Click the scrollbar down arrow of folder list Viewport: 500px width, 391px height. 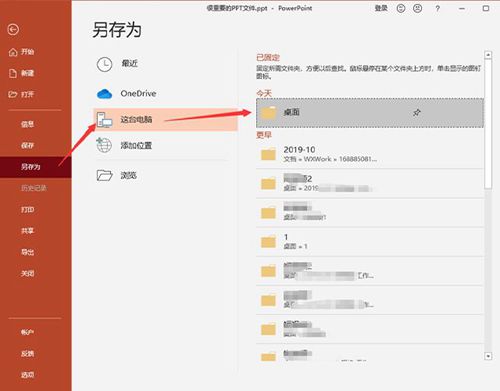point(488,356)
